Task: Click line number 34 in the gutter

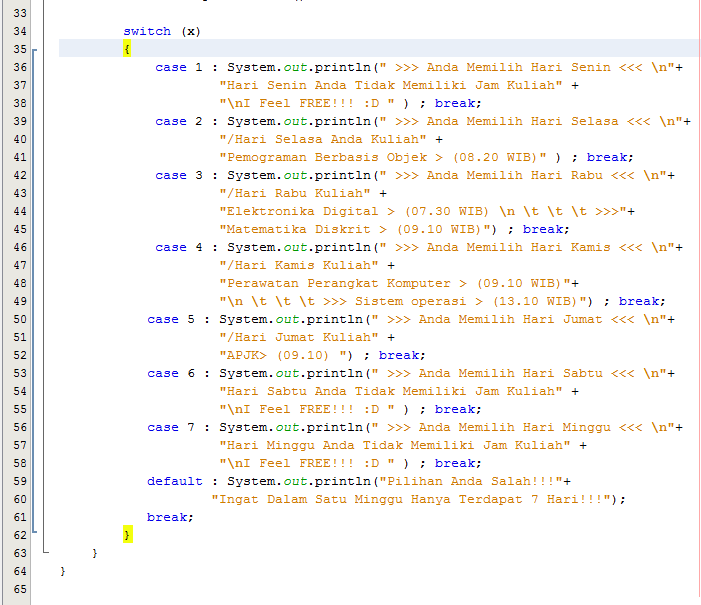Action: (20, 31)
